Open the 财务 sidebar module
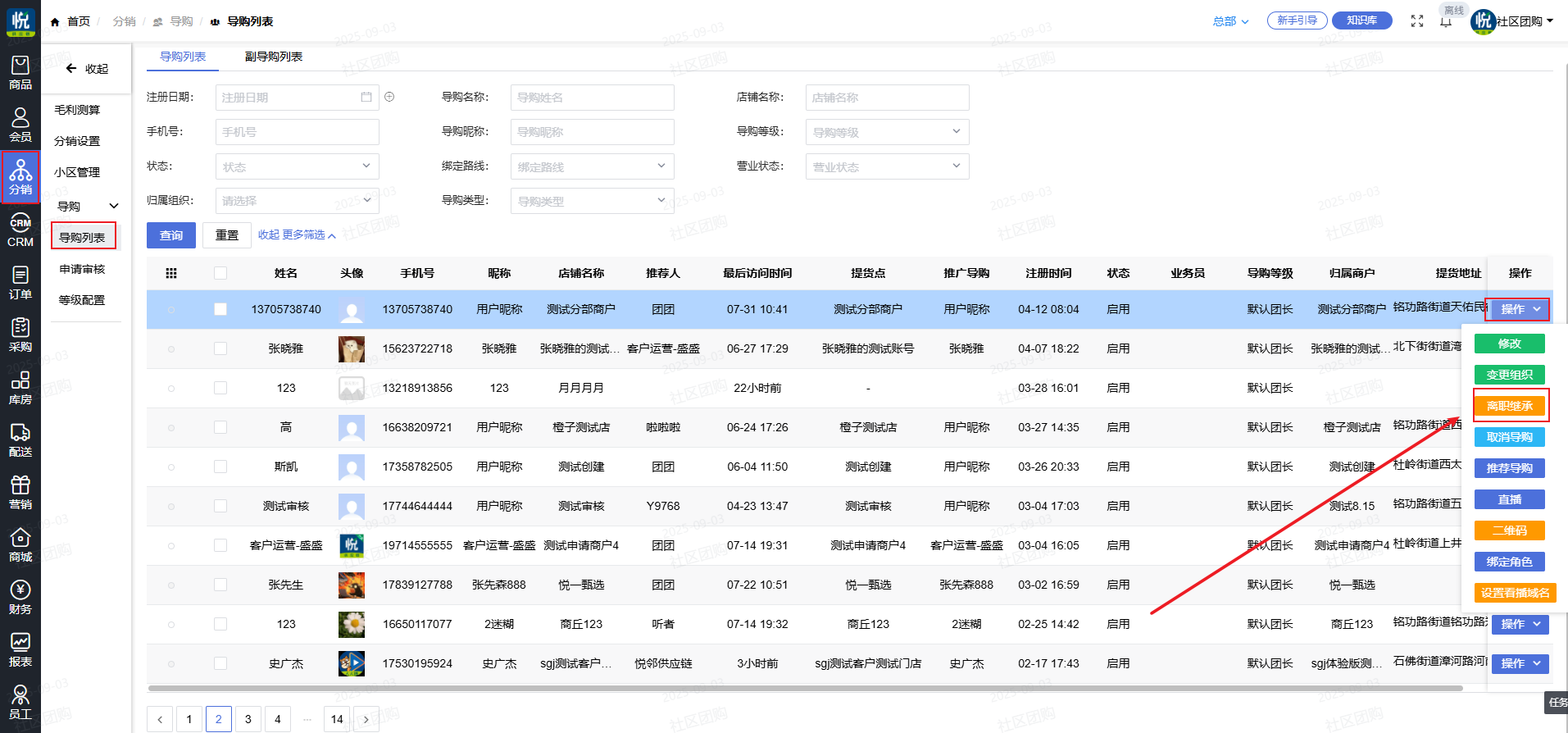 click(x=20, y=598)
